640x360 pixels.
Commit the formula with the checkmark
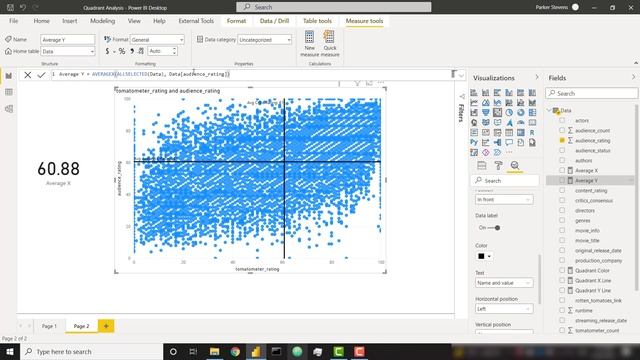pos(41,75)
